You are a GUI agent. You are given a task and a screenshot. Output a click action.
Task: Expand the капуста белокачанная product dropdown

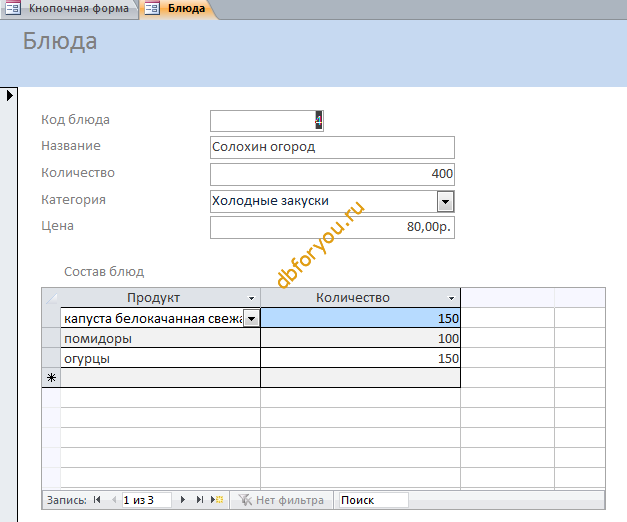coord(252,319)
